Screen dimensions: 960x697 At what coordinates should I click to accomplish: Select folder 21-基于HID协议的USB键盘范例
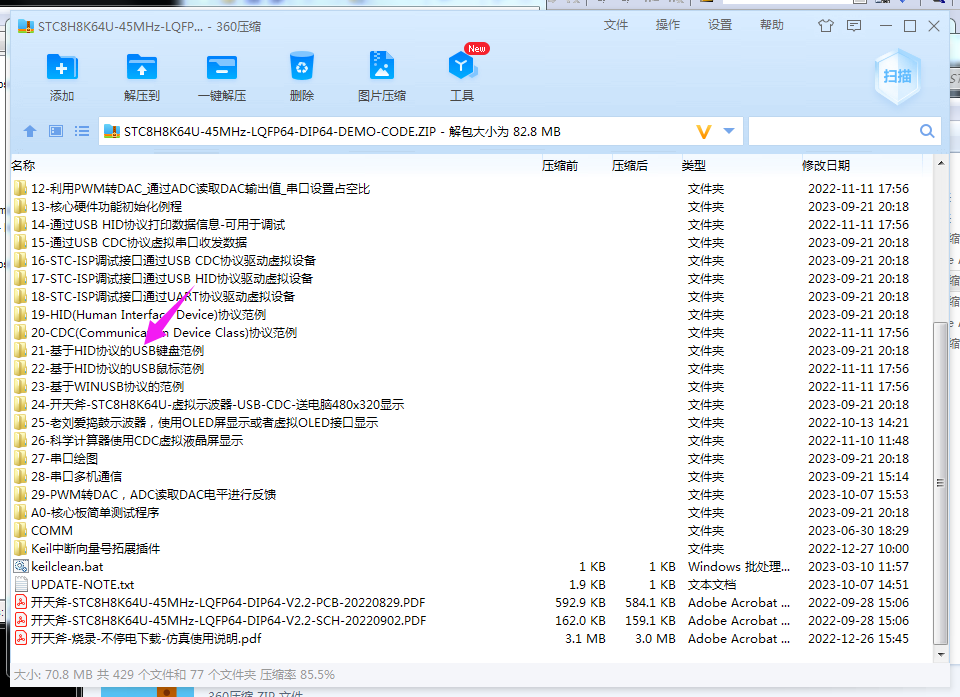[x=118, y=350]
